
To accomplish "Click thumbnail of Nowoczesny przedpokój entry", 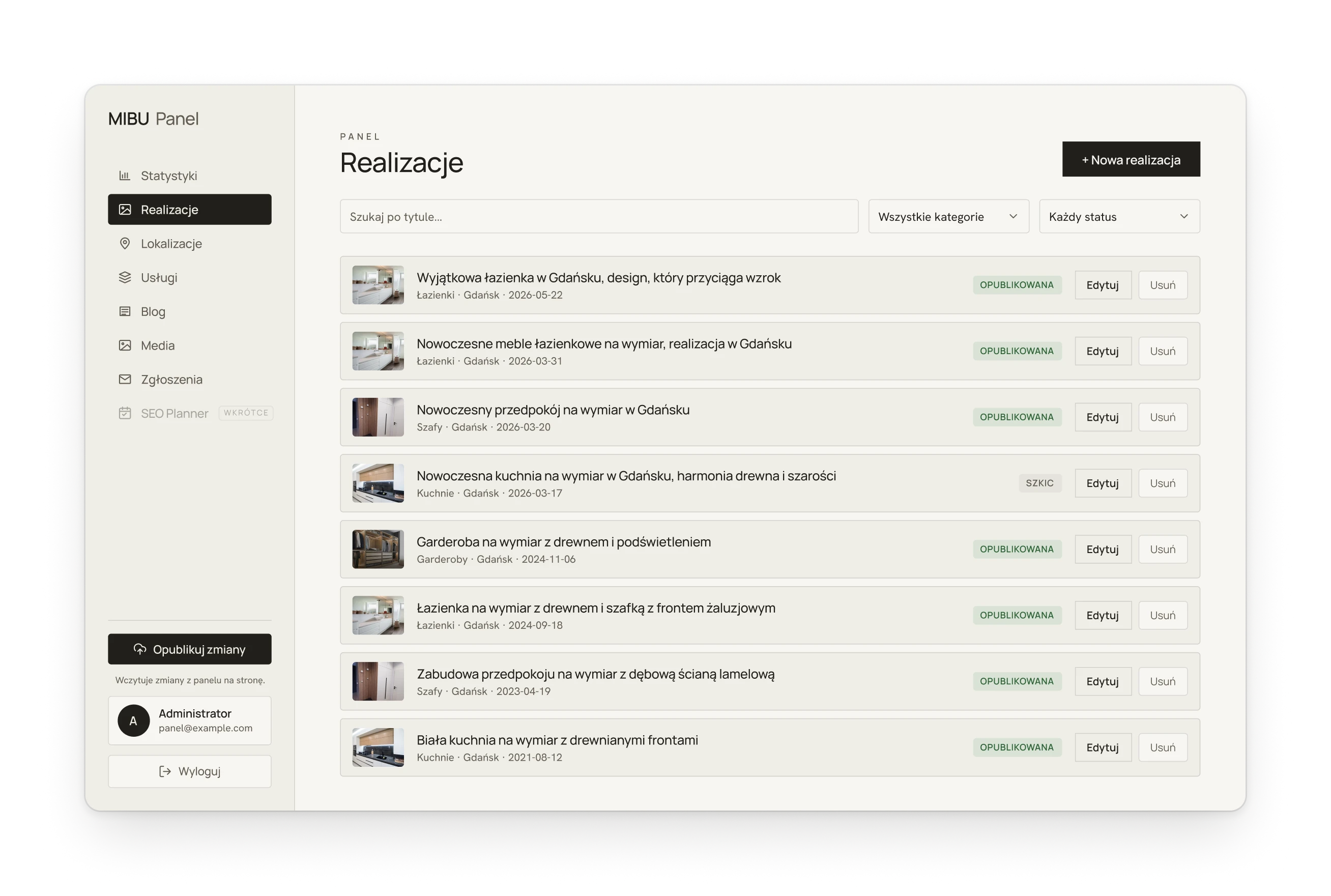I will [378, 417].
